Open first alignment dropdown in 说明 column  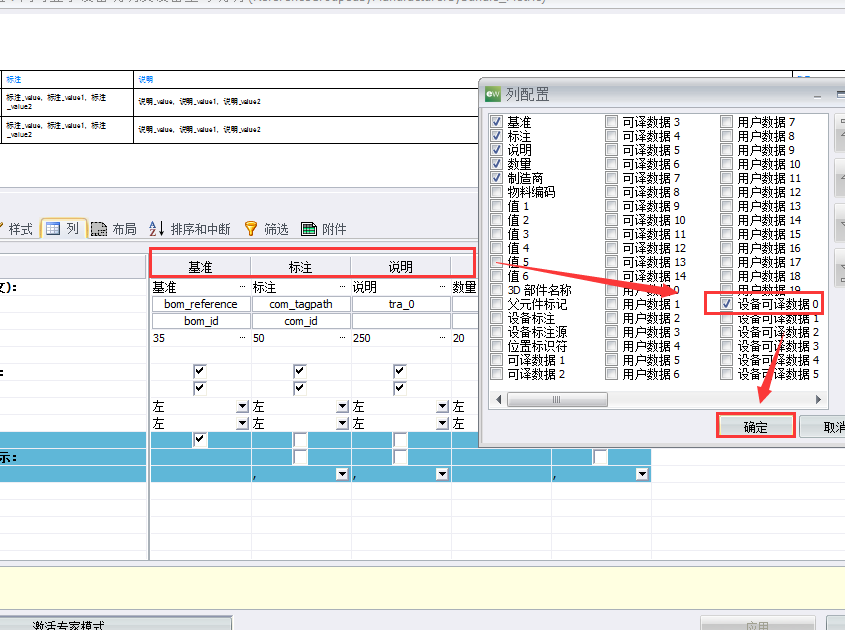(x=442, y=406)
